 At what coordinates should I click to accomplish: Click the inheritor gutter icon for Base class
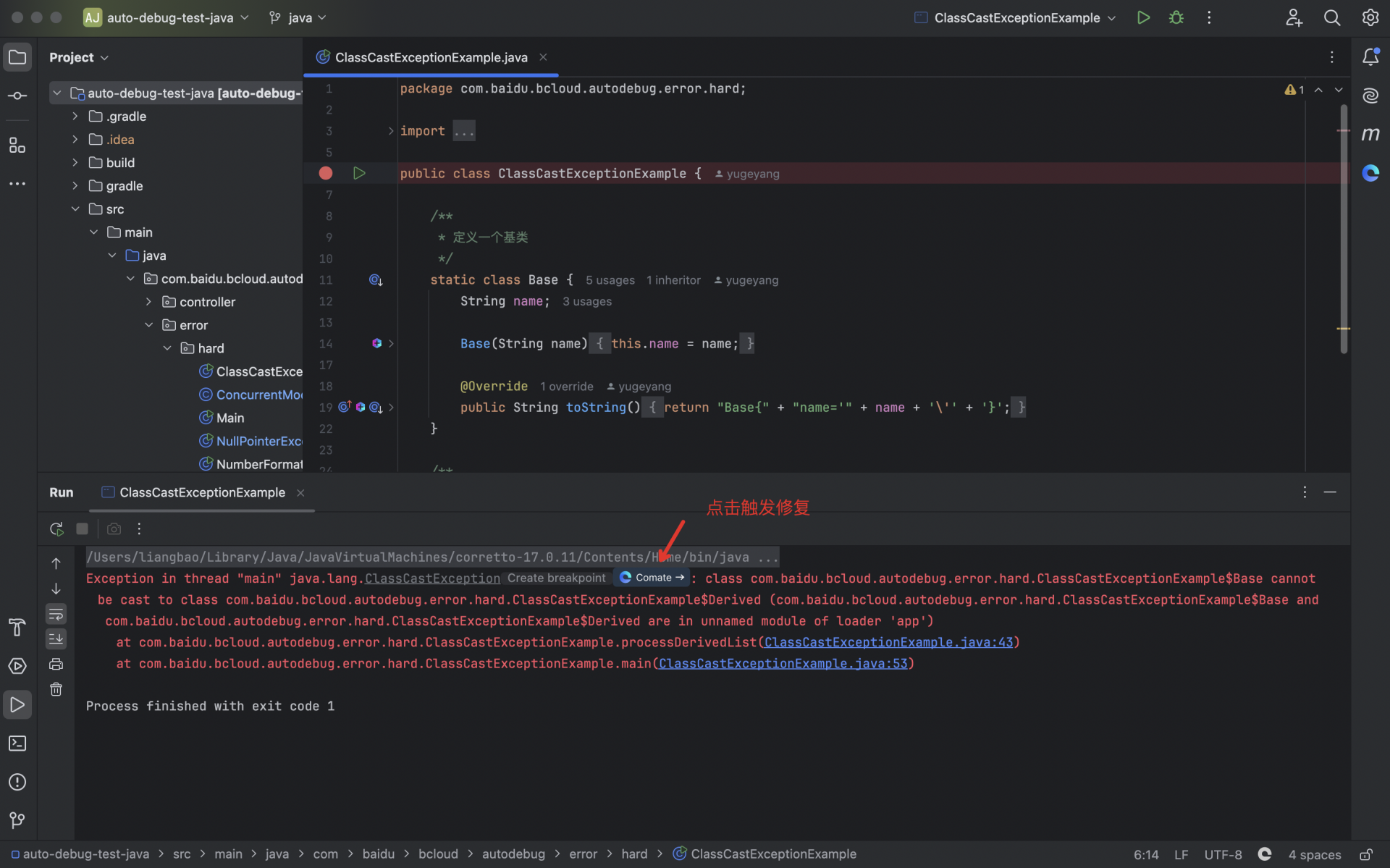(x=376, y=280)
